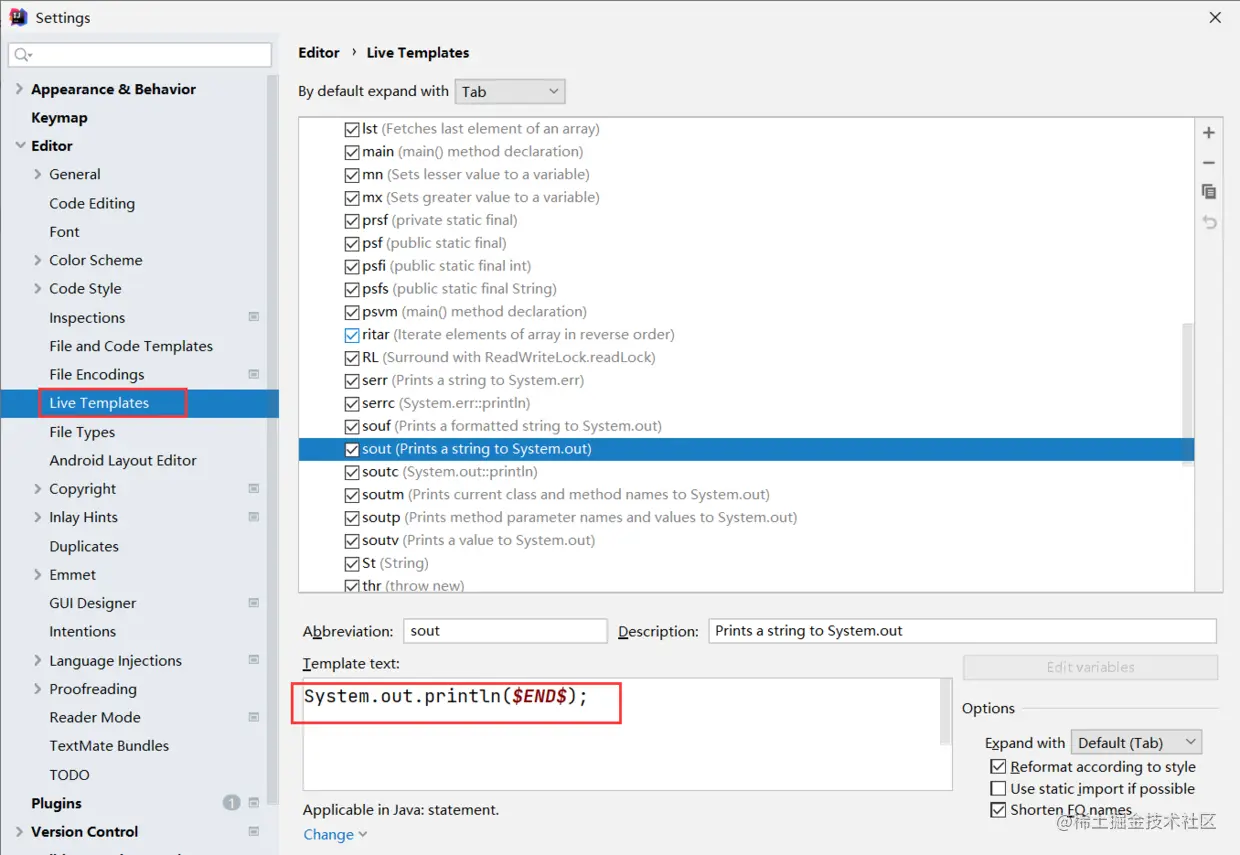Open the File Types settings page
Viewport: 1240px width, 855px height.
[x=82, y=432]
